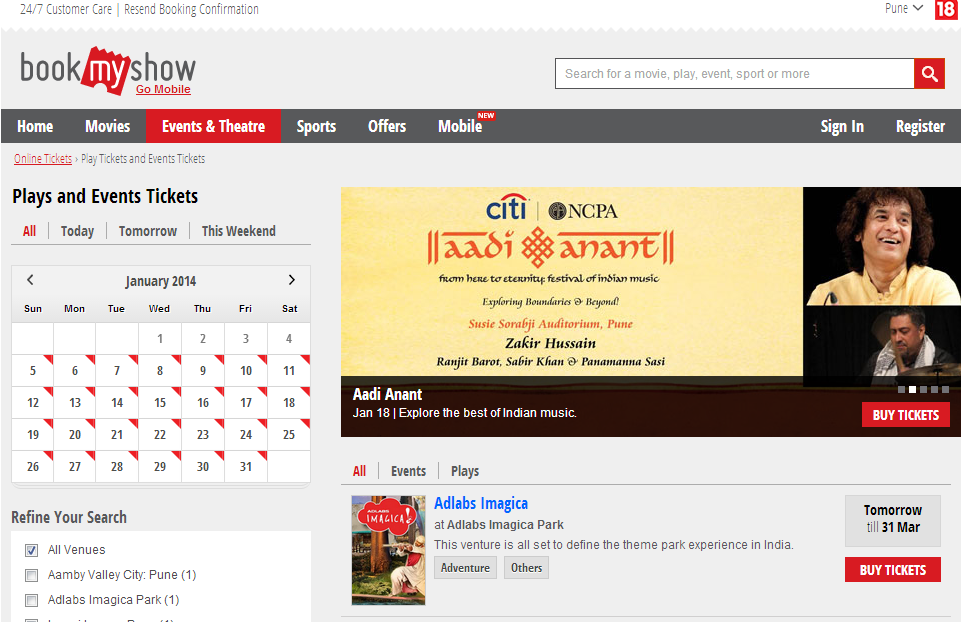Open the Home menu

[35, 126]
